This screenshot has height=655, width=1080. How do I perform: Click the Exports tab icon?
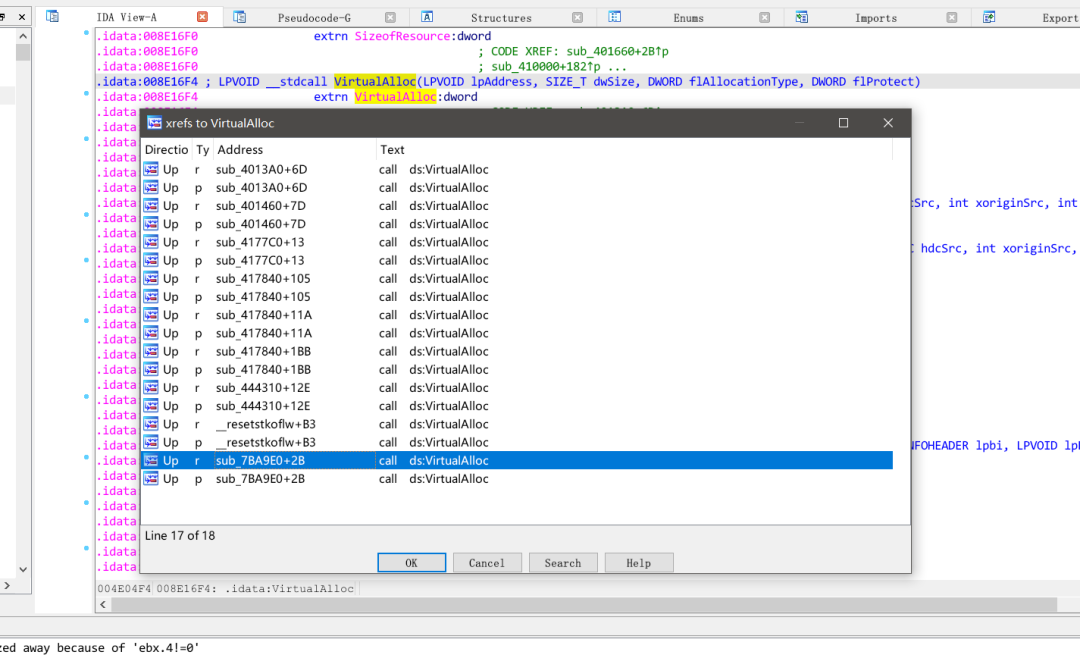click(x=989, y=17)
